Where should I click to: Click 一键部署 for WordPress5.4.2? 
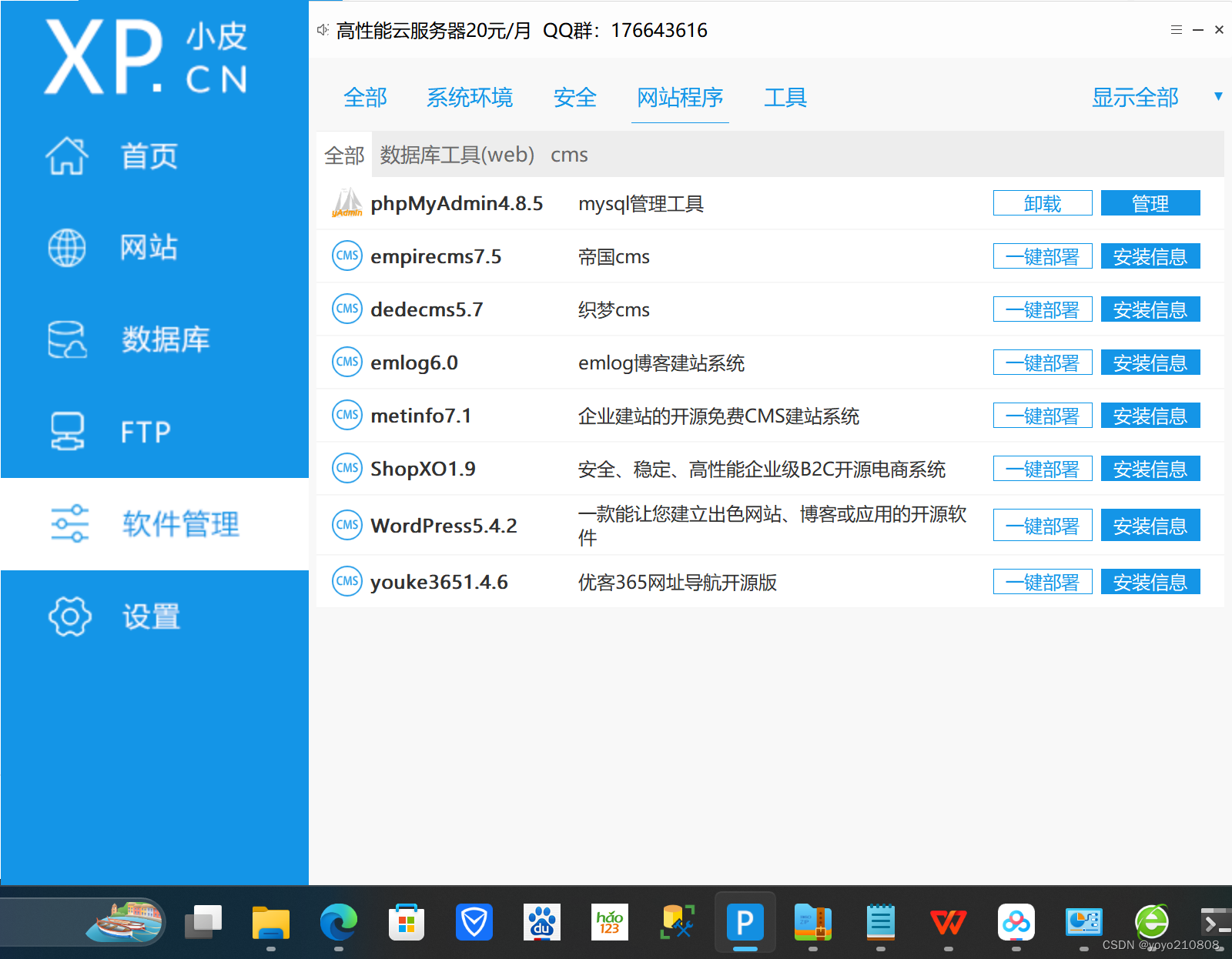[x=1043, y=525]
